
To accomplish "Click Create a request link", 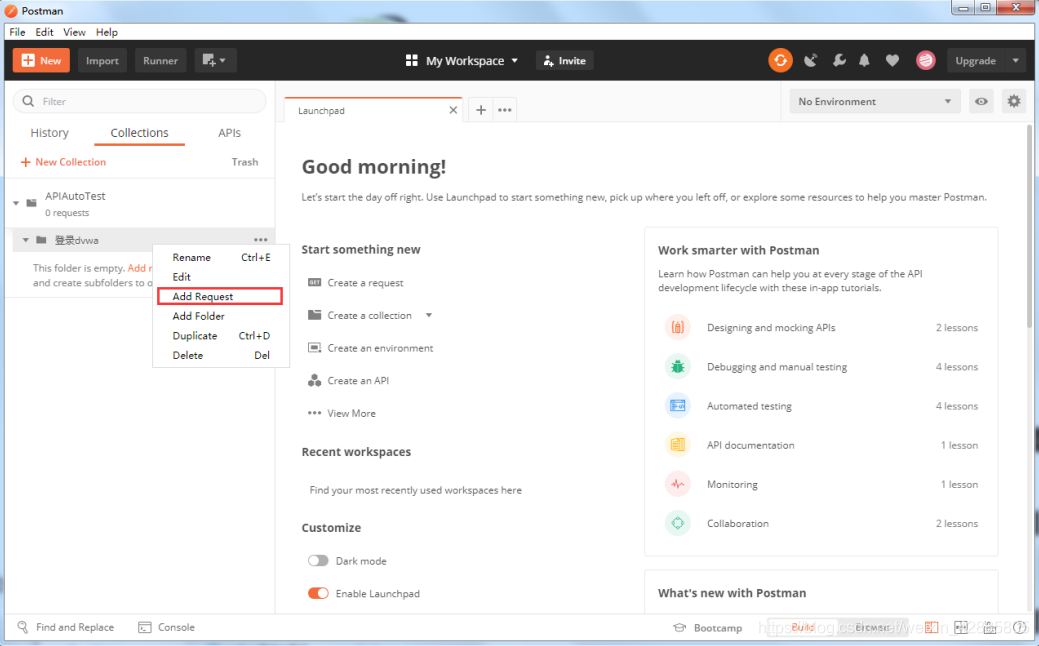I will 365,282.
